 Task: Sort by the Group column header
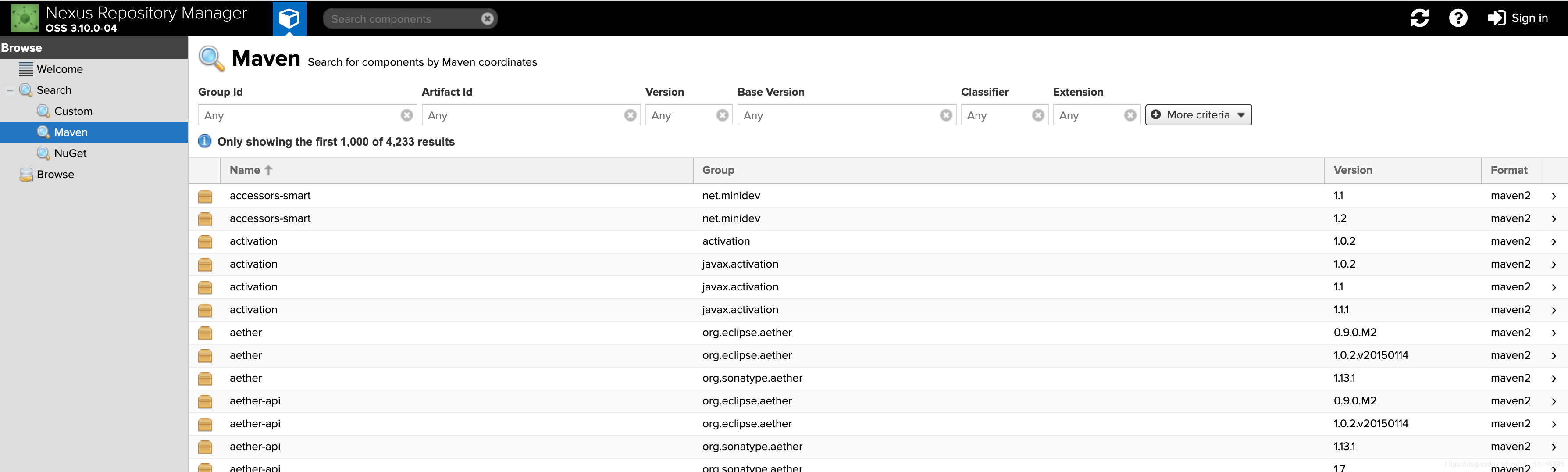pyautogui.click(x=1009, y=171)
